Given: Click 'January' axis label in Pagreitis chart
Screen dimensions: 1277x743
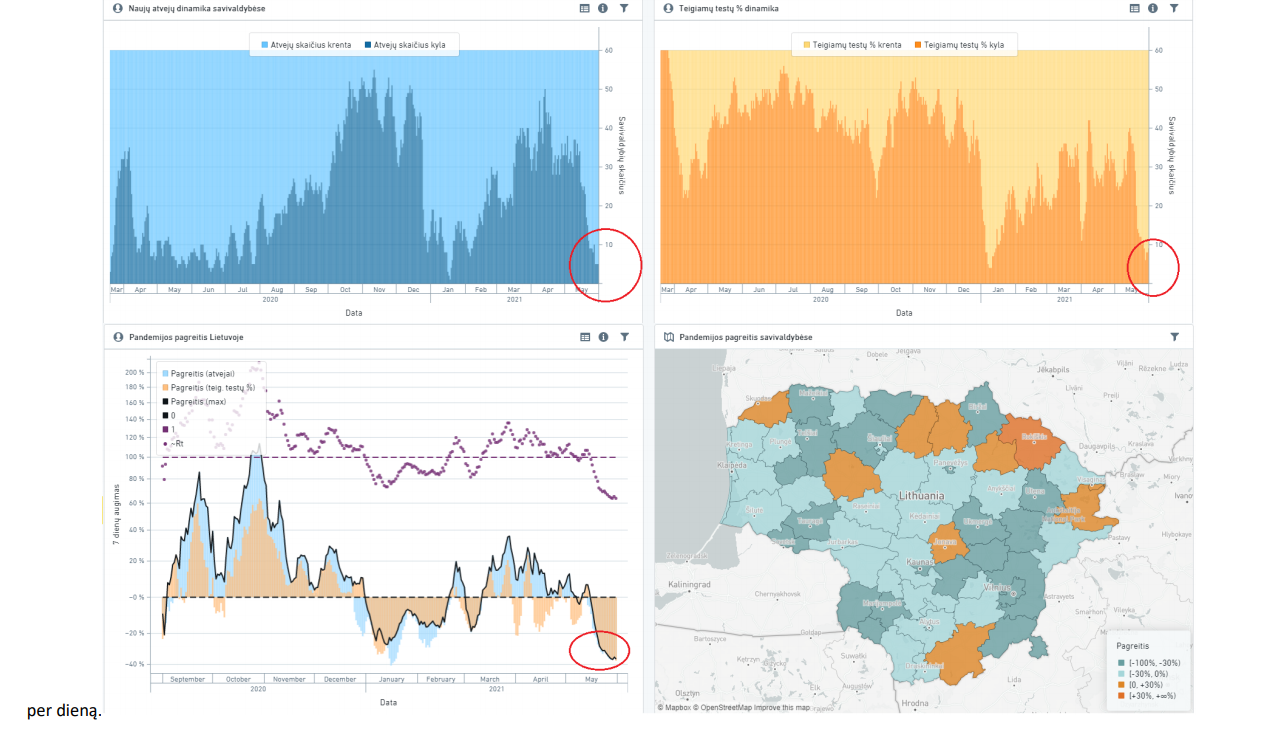Looking at the screenshot, I should (390, 679).
